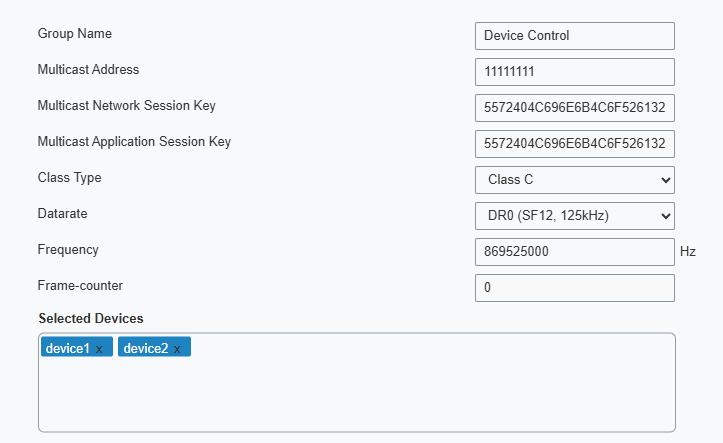Click the Multicast Application Session Key field
723x443 pixels.
pyautogui.click(x=574, y=144)
